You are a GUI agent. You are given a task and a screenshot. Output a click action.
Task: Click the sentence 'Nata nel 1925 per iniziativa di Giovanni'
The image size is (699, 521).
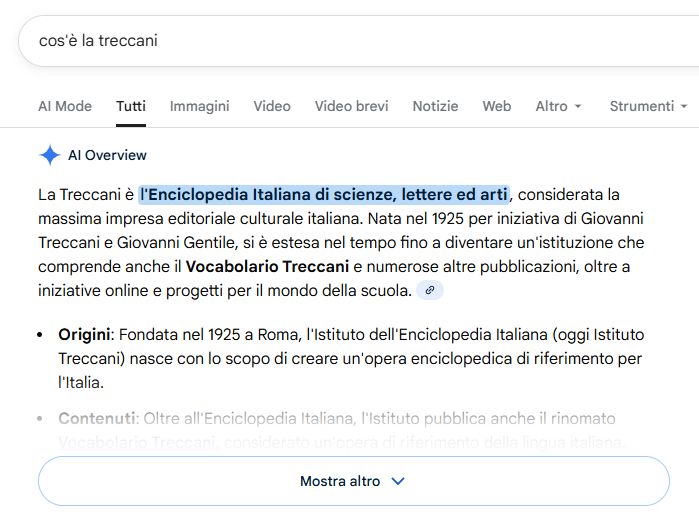(506, 219)
